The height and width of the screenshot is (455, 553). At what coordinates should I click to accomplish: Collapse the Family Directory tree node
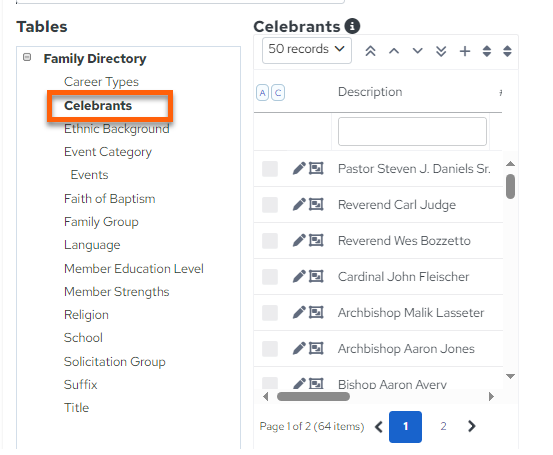click(x=27, y=57)
